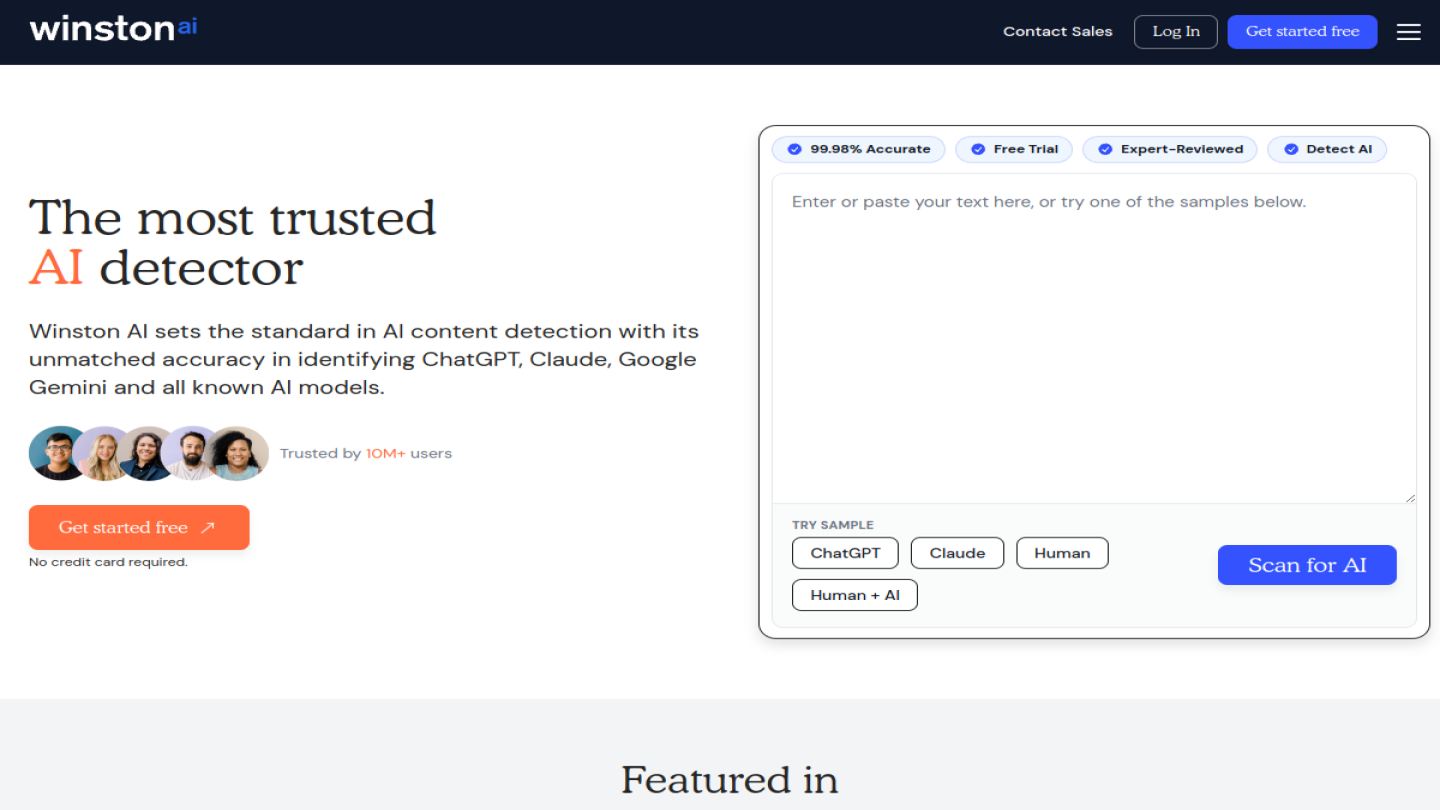This screenshot has width=1440, height=810.
Task: Click checkmark icon on Detect AI badge
Action: 1290,149
